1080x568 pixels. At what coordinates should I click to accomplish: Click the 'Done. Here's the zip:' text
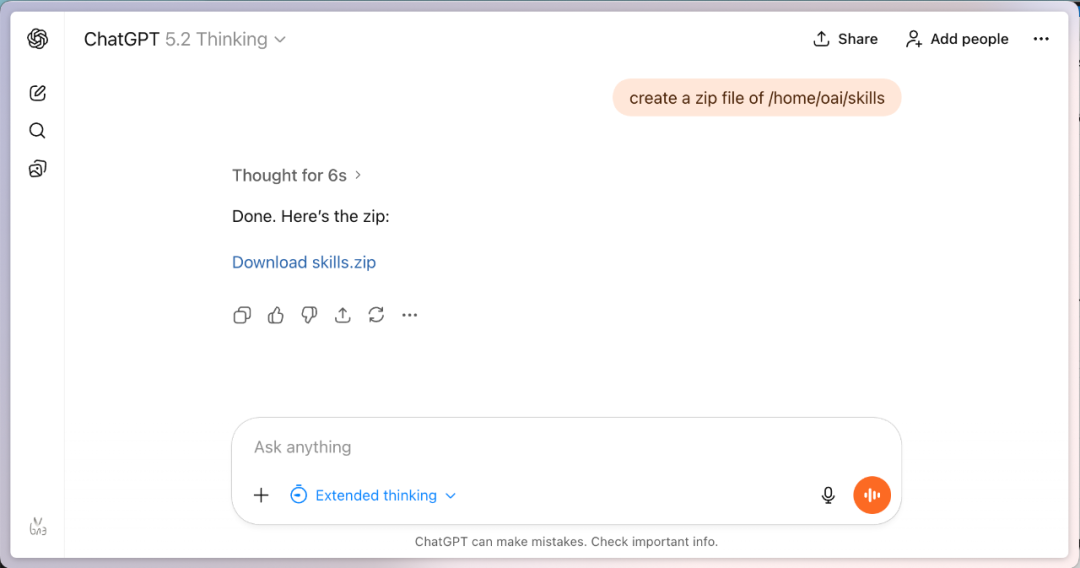click(311, 217)
